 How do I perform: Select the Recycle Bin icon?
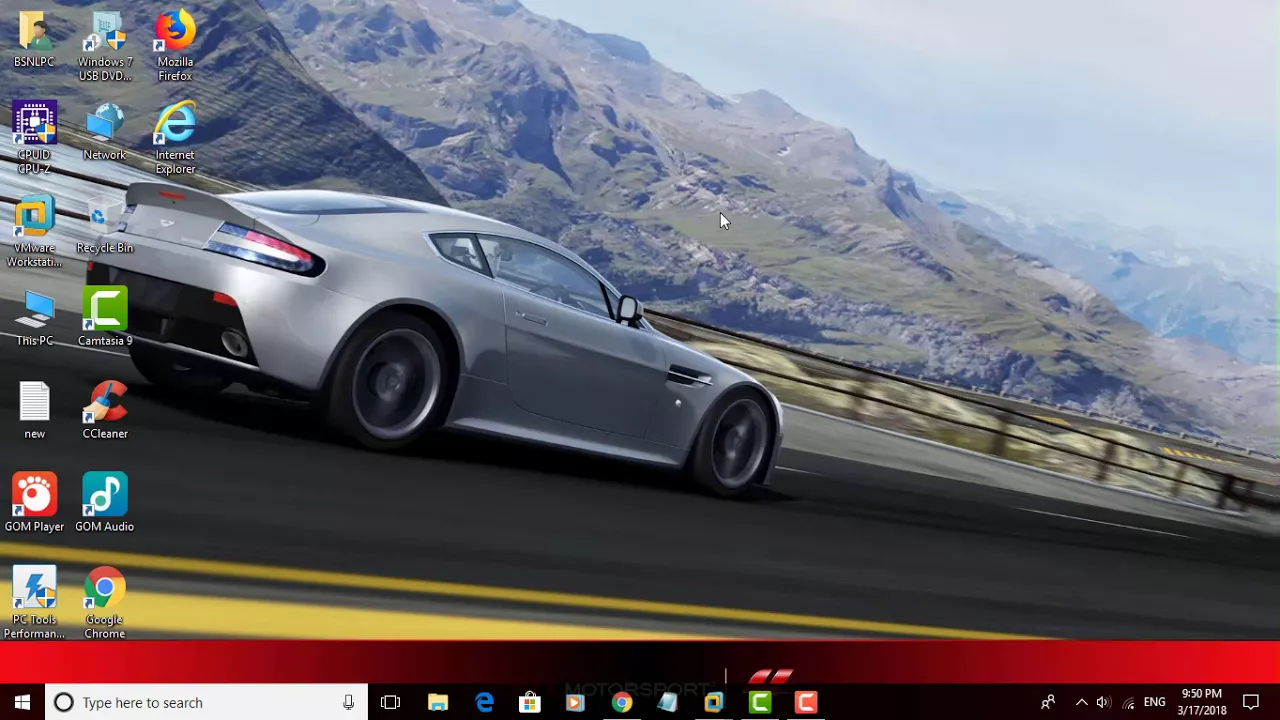click(105, 225)
